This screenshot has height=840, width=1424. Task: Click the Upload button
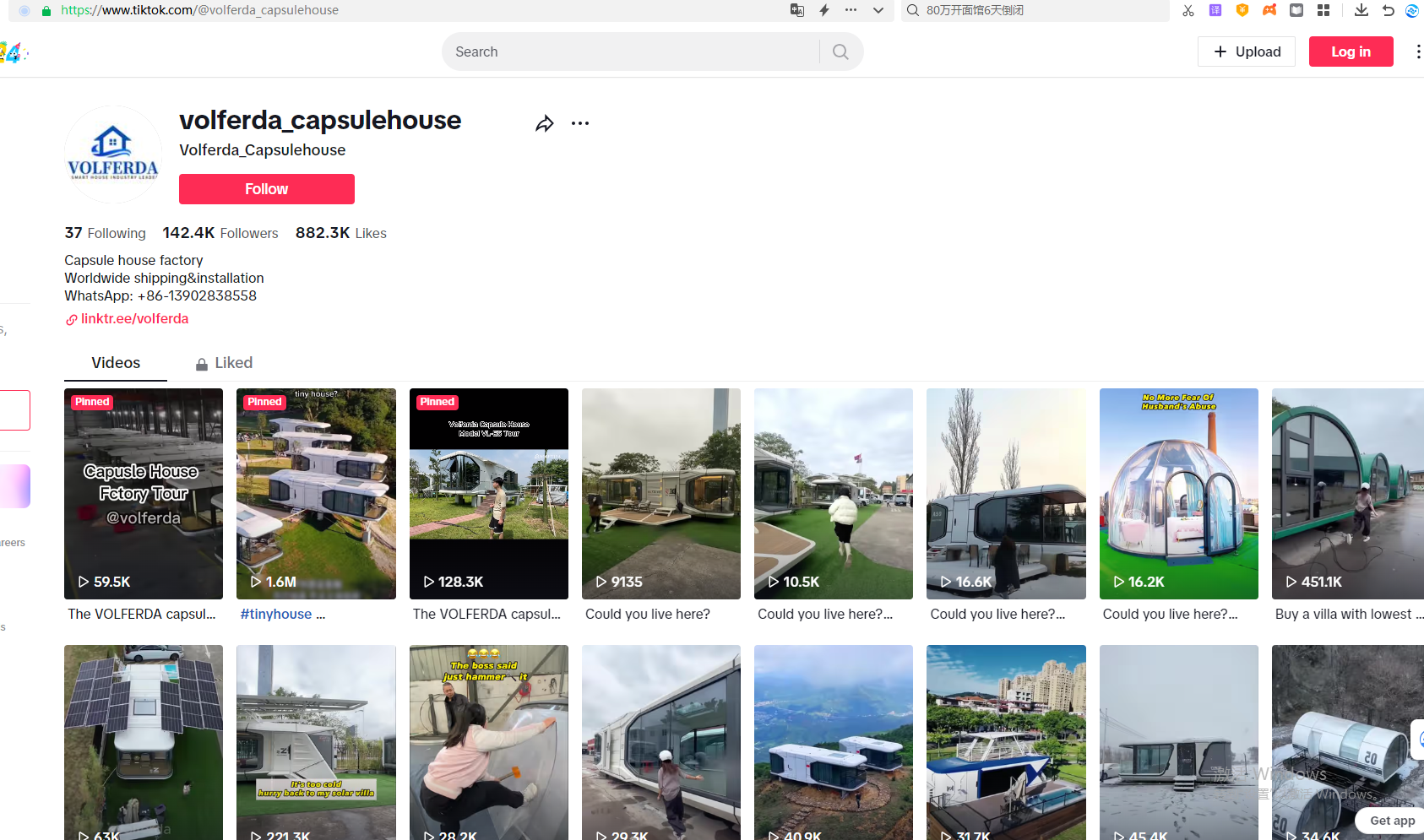(1247, 51)
